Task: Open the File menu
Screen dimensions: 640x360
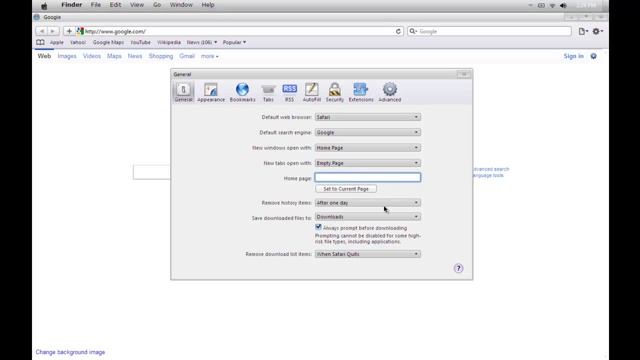Action: [96, 5]
